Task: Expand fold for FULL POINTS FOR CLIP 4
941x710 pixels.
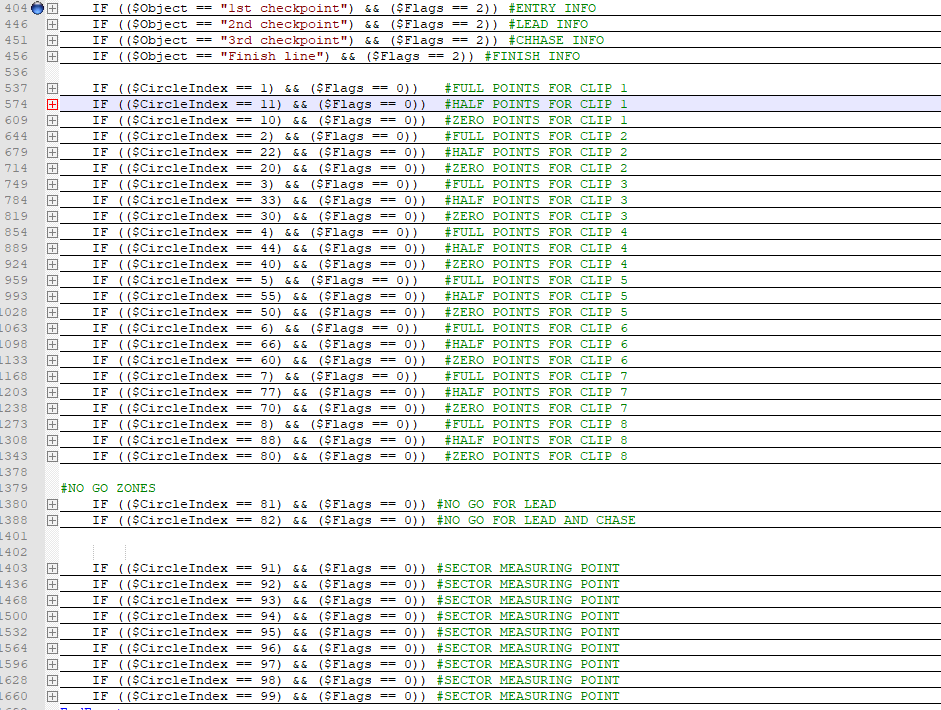Action: coord(52,232)
